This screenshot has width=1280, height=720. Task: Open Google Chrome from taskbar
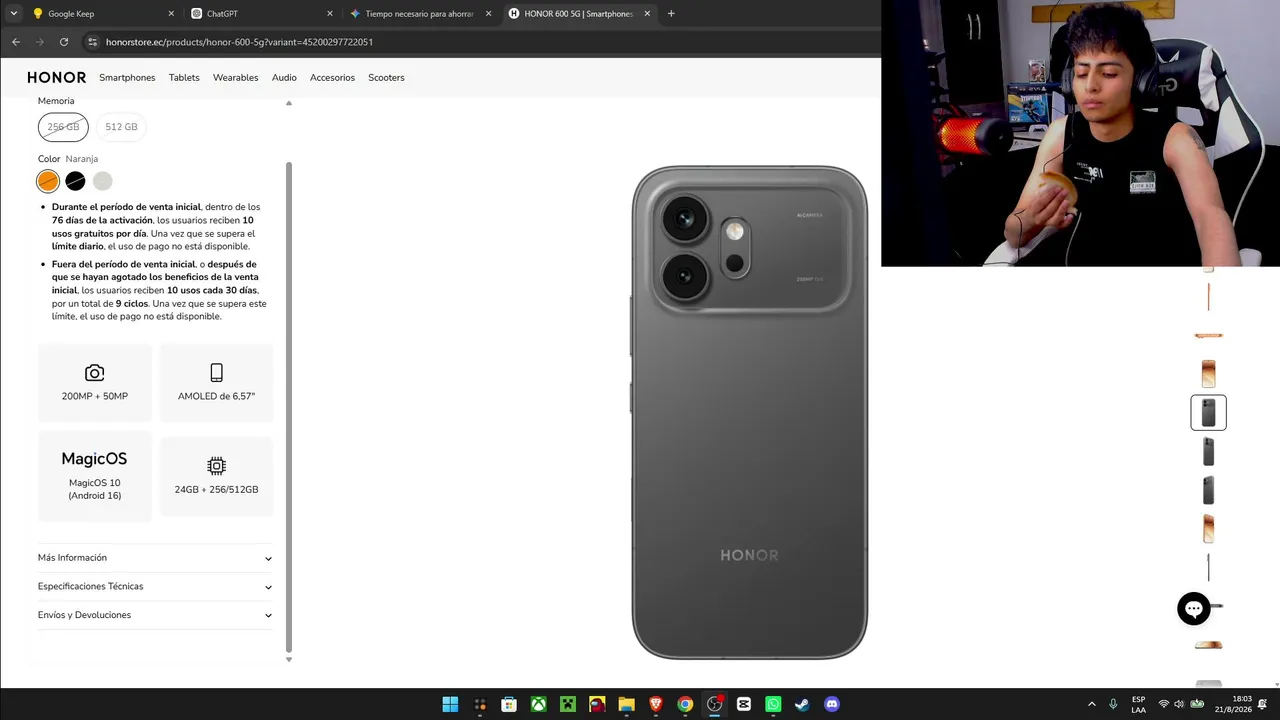point(685,704)
